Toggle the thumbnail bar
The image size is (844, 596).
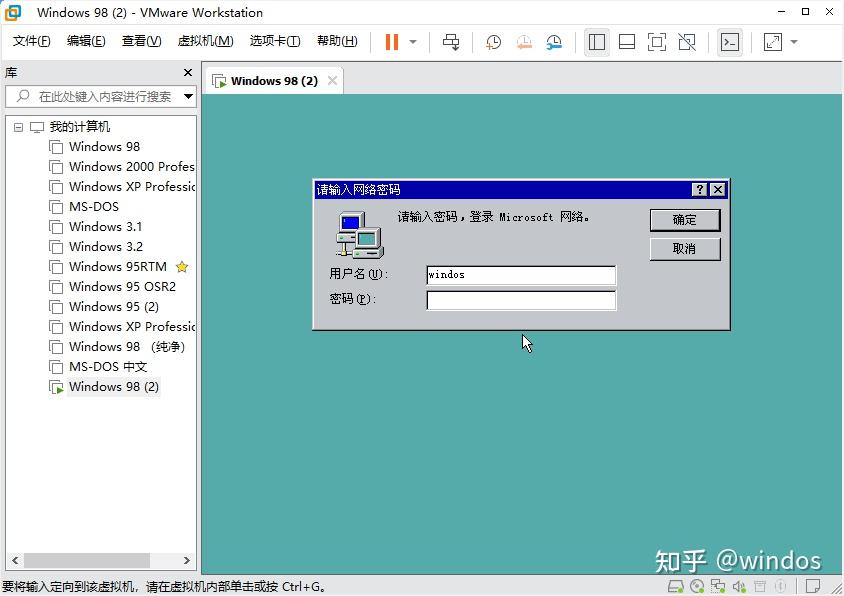pyautogui.click(x=625, y=42)
